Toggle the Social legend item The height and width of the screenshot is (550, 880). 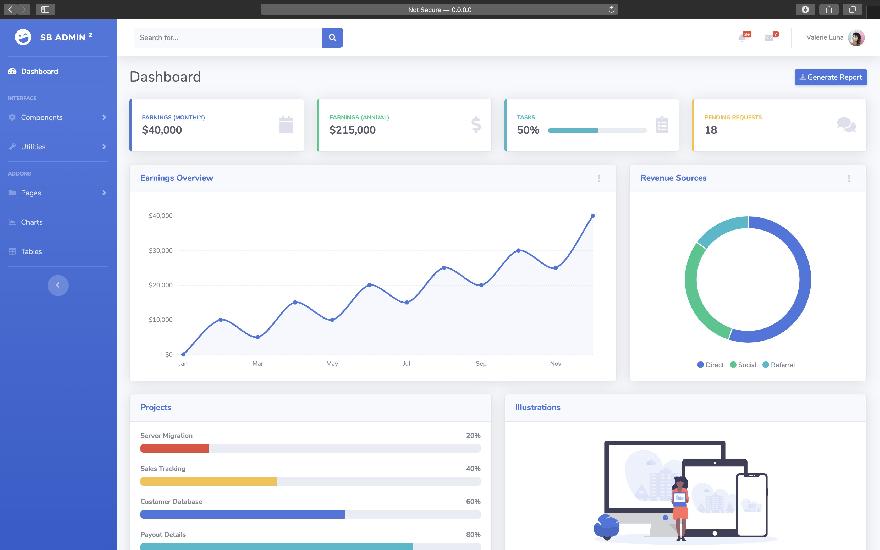(743, 365)
